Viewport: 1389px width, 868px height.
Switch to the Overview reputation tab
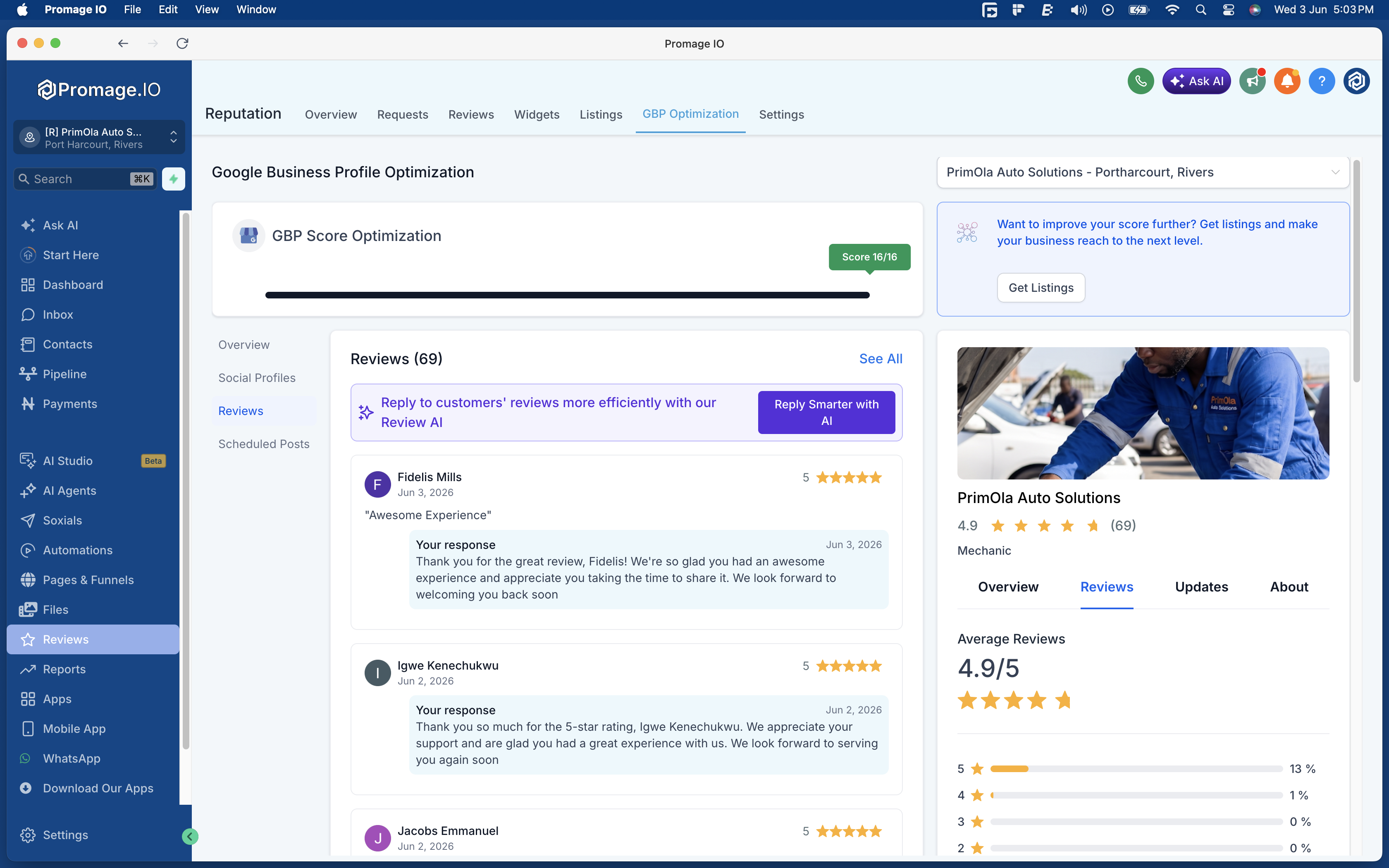[x=331, y=114]
